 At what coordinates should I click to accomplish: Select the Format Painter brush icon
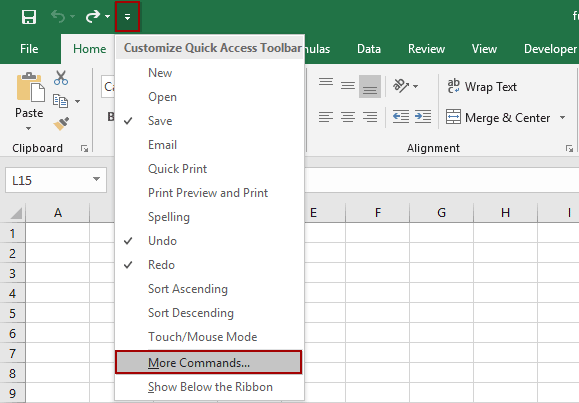point(61,124)
